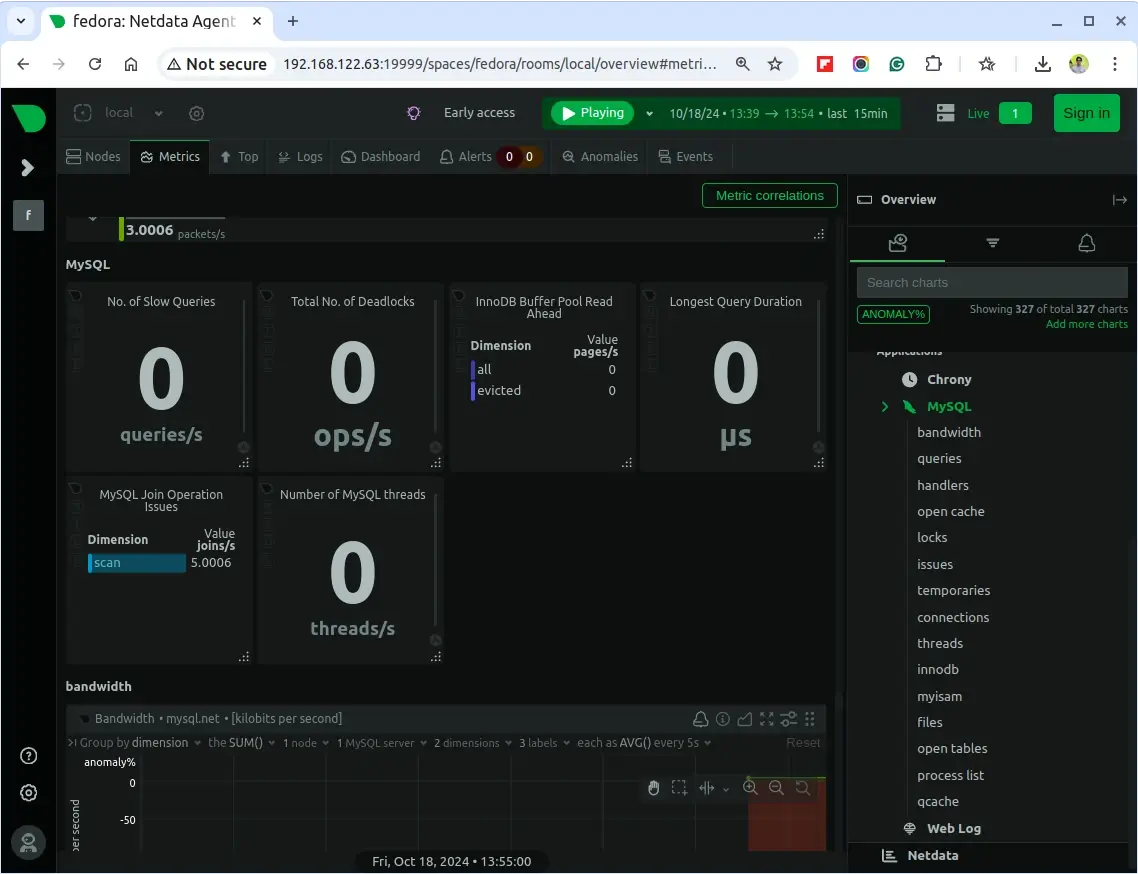Select Chrony in the chart tree
The image size is (1138, 874).
[x=949, y=380]
